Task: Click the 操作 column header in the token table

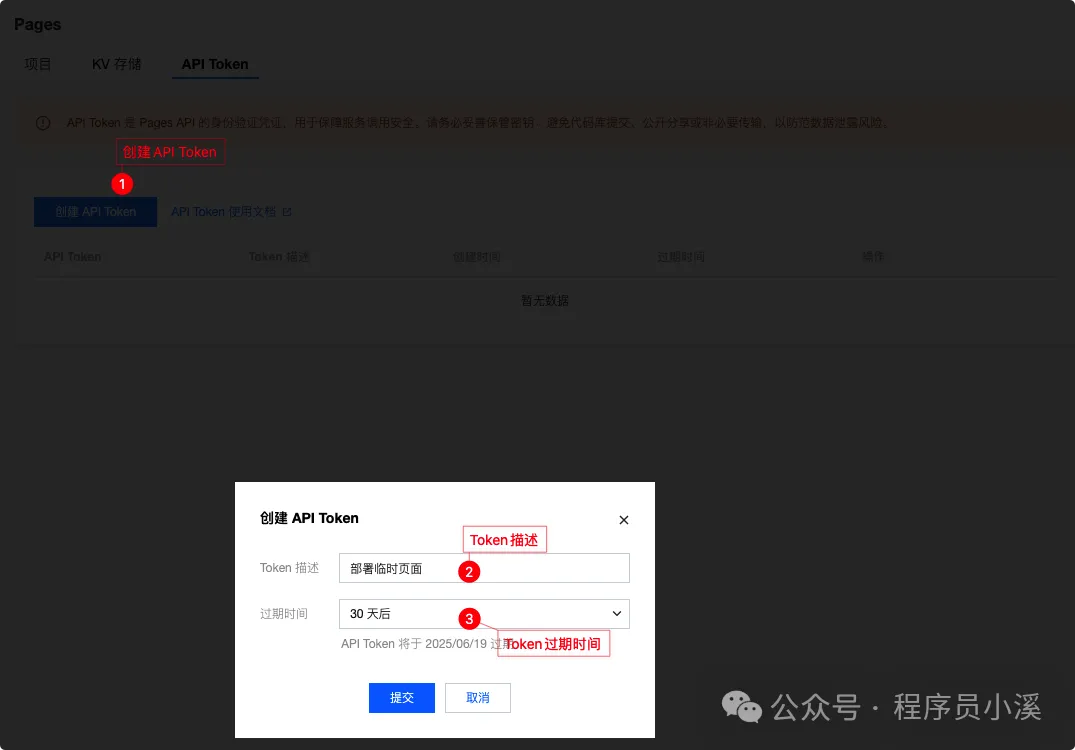Action: point(872,256)
